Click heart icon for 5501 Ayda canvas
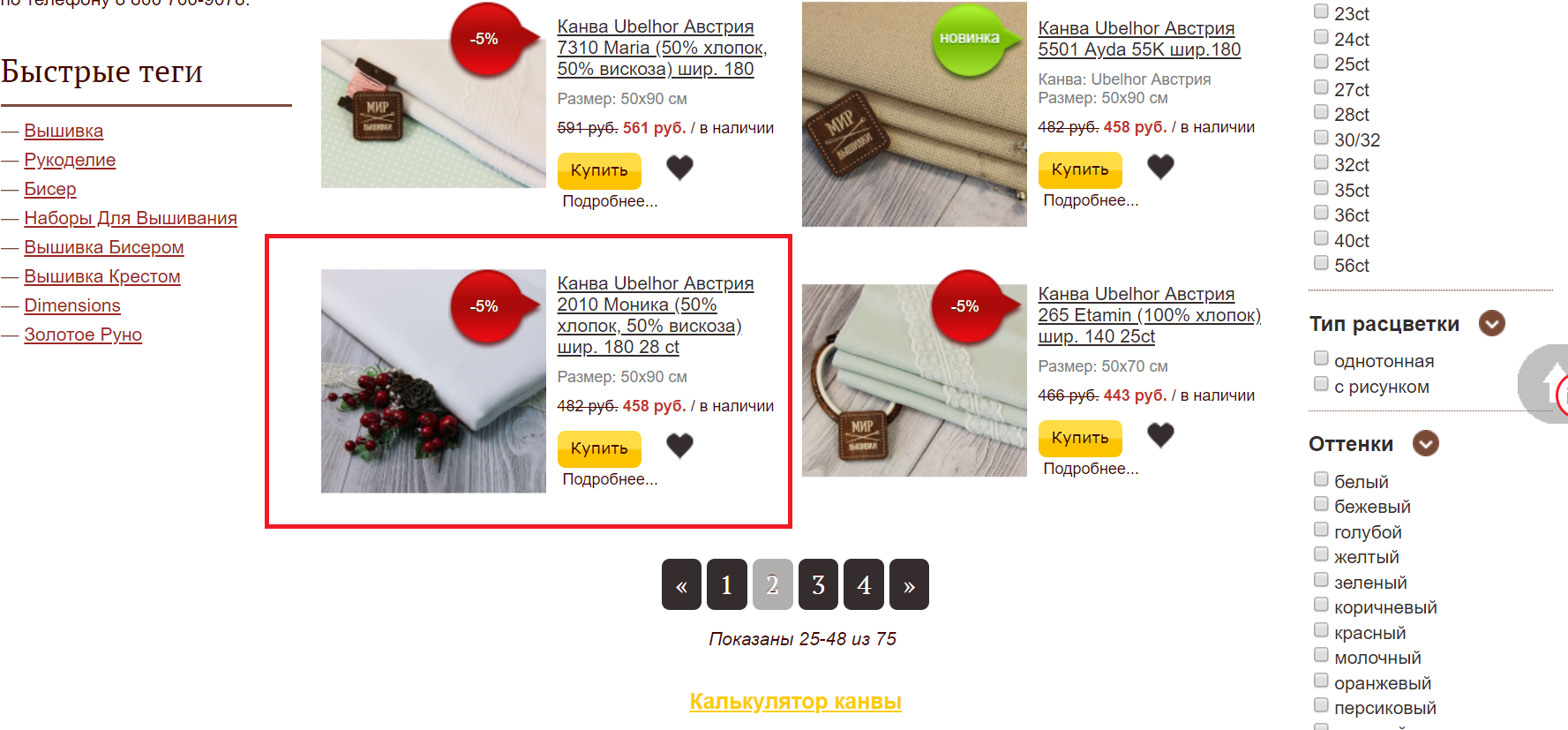This screenshot has height=730, width=1568. pos(1160,166)
